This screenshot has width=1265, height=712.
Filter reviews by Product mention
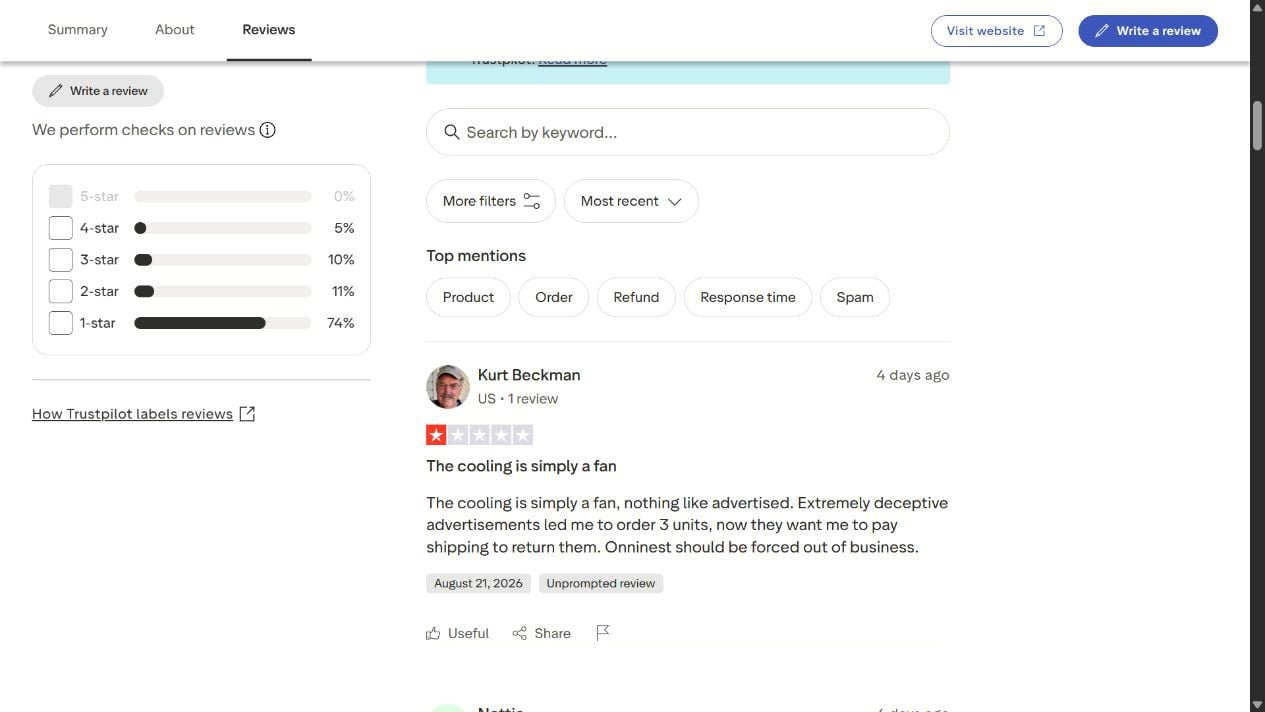[468, 297]
